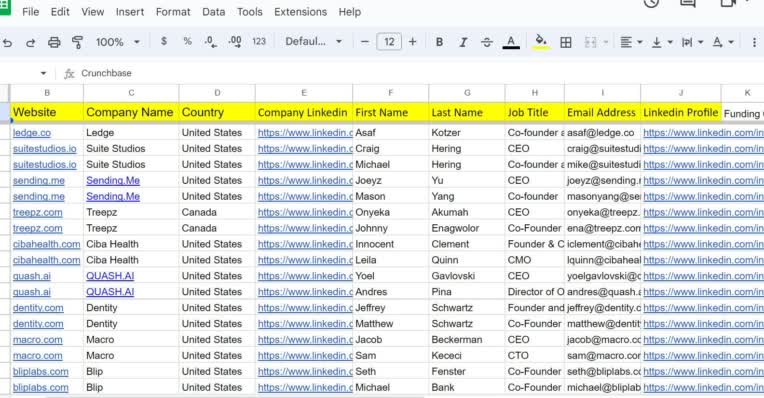
Task: Select the Job Title header cell
Action: point(535,112)
